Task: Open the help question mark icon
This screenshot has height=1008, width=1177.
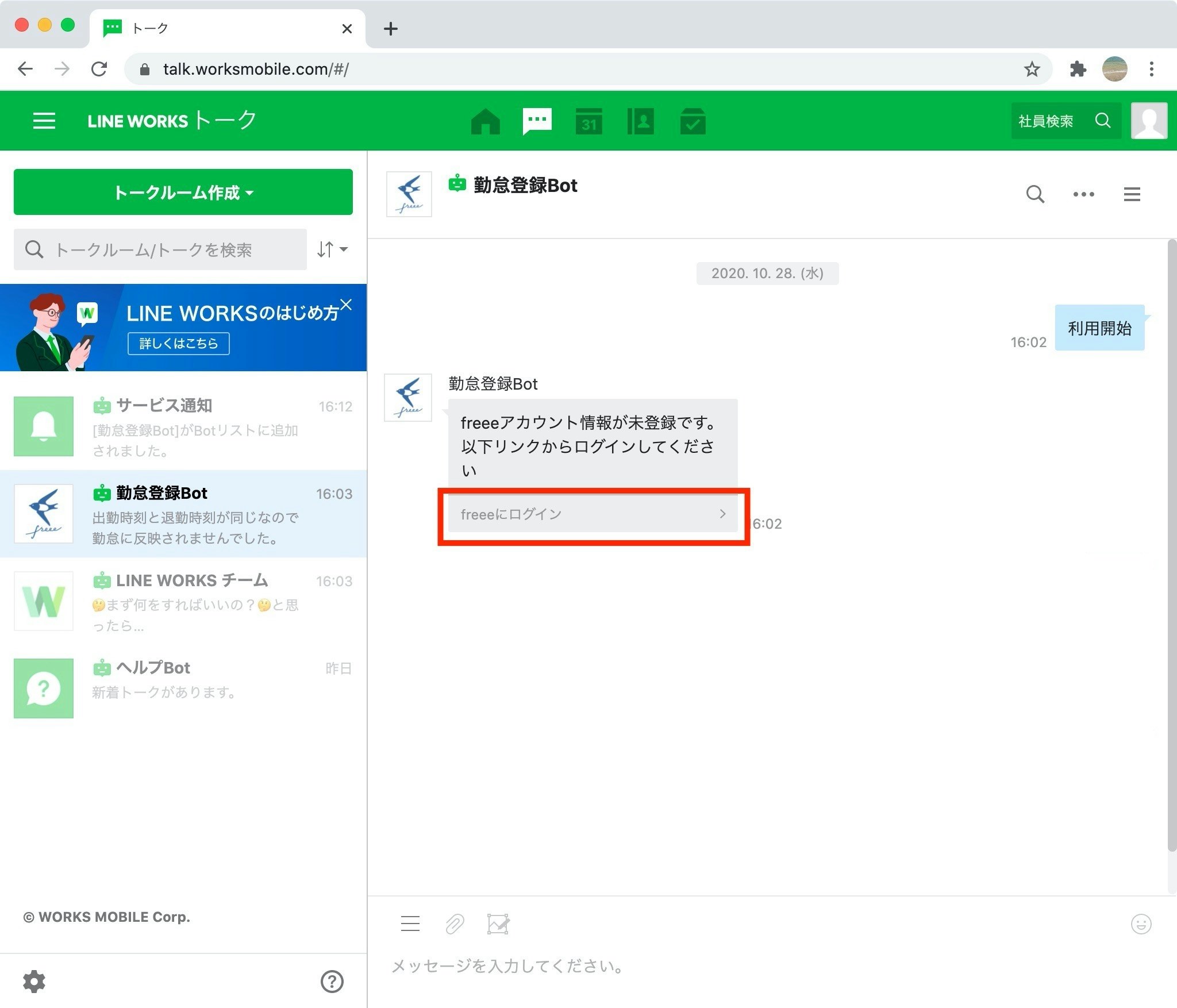Action: [x=332, y=982]
